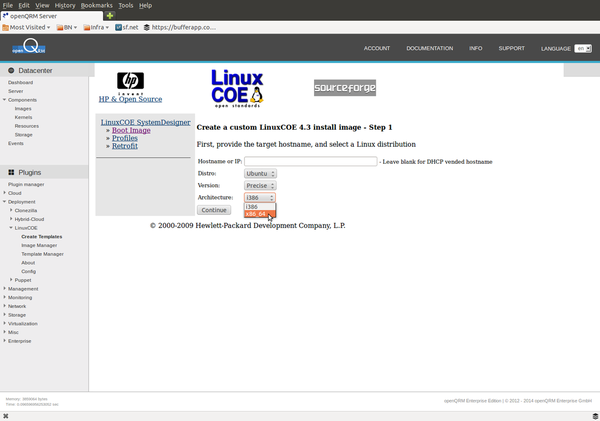Image resolution: width=600 pixels, height=421 pixels.
Task: Click the Continue button
Action: click(x=214, y=210)
